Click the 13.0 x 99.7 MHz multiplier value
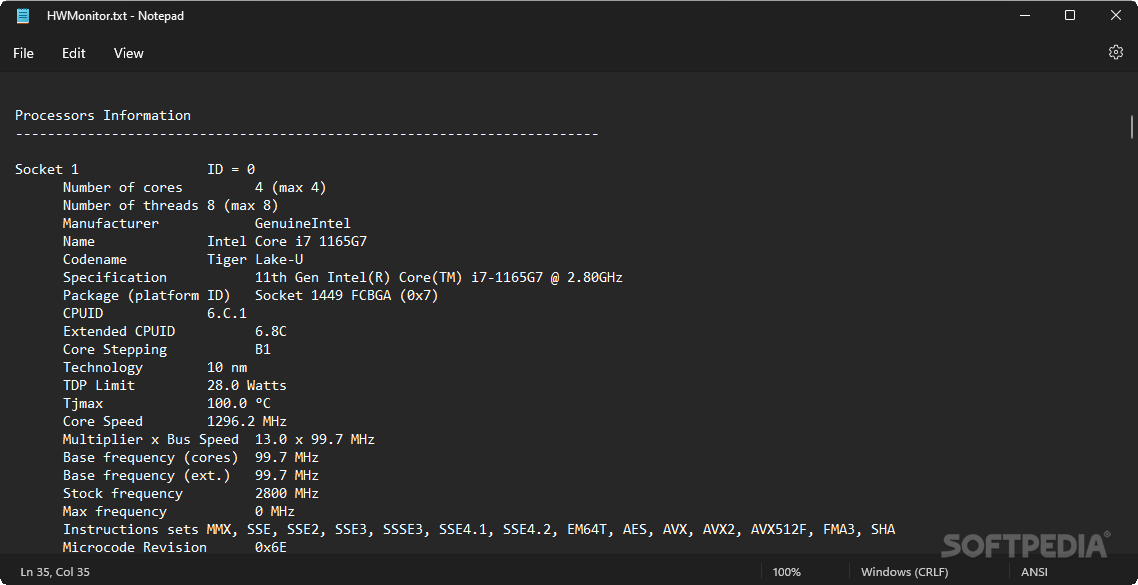1138x585 pixels. point(315,439)
